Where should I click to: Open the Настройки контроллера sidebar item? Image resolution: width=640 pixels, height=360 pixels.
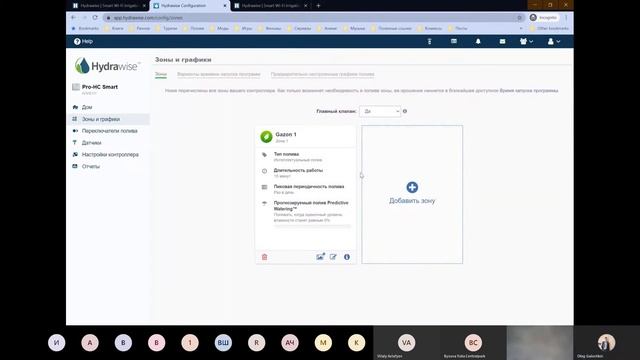(110, 155)
